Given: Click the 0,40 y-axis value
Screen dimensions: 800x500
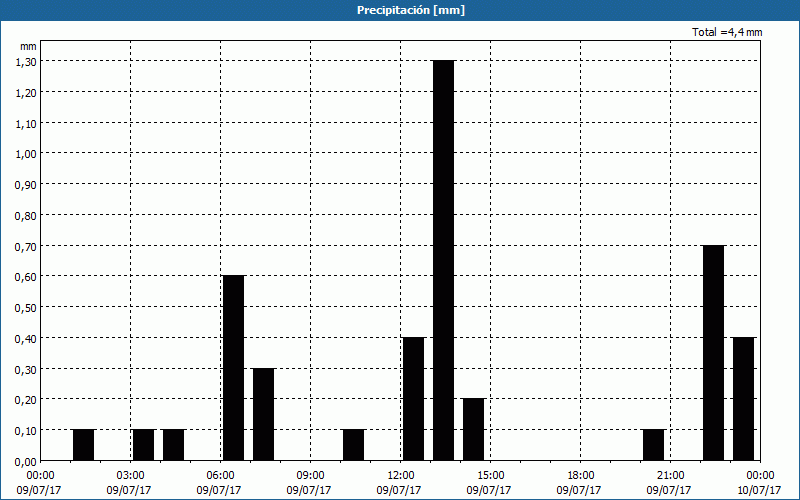Looking at the screenshot, I should click(26, 338).
